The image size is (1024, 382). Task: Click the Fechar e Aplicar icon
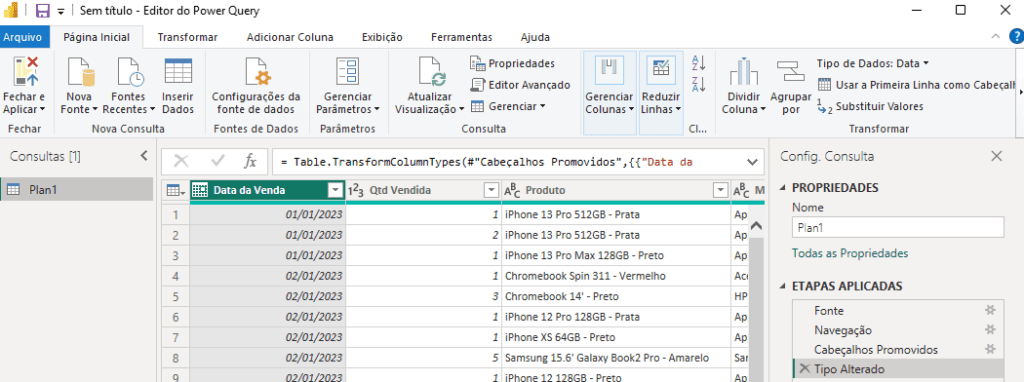click(x=25, y=71)
